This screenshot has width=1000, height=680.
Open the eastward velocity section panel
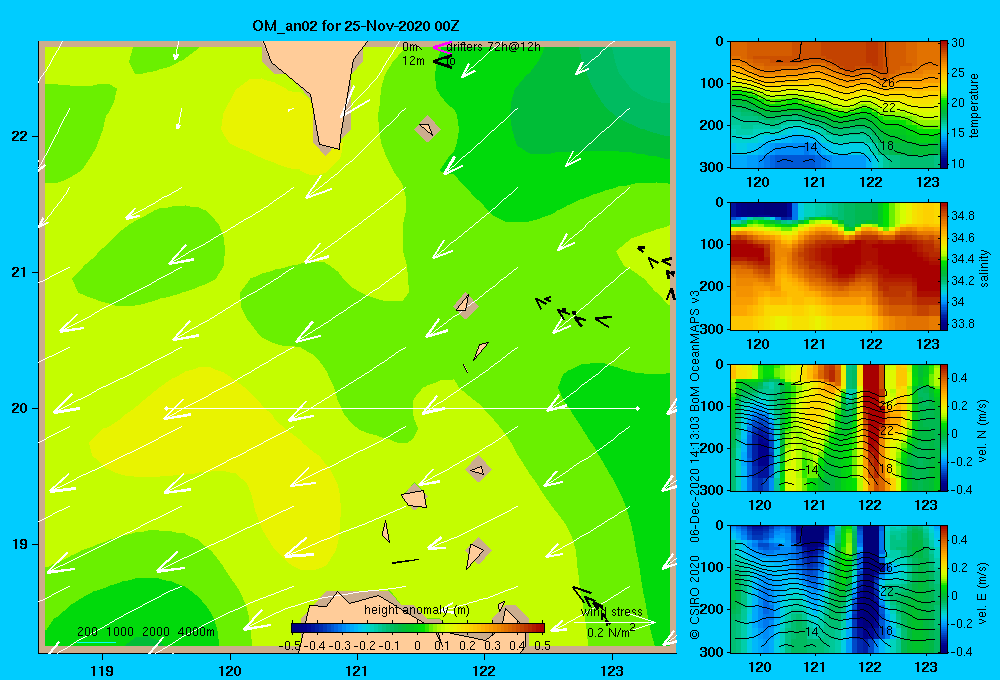[x=834, y=589]
